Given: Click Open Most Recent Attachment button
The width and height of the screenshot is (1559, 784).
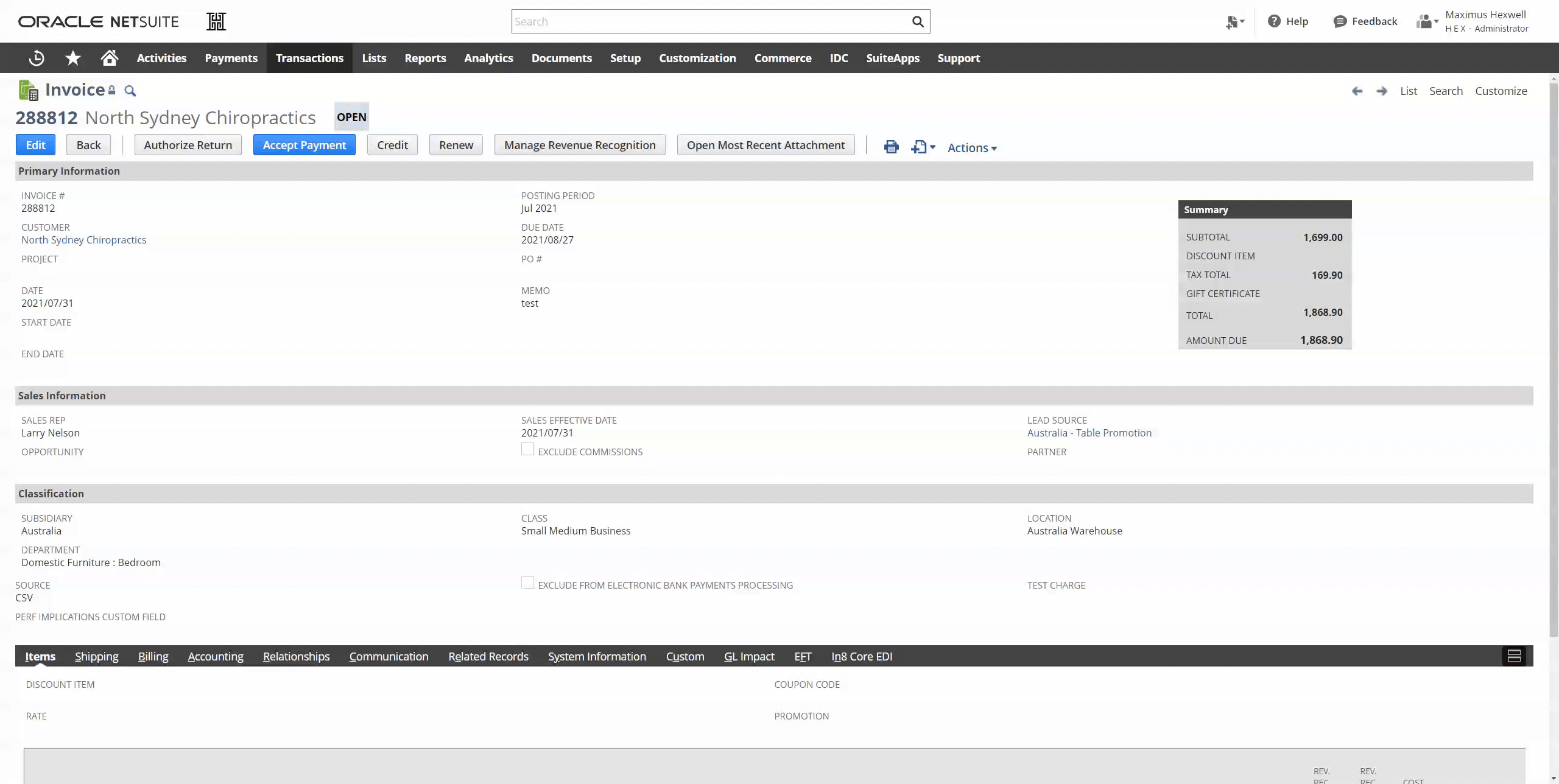Looking at the screenshot, I should click(766, 145).
